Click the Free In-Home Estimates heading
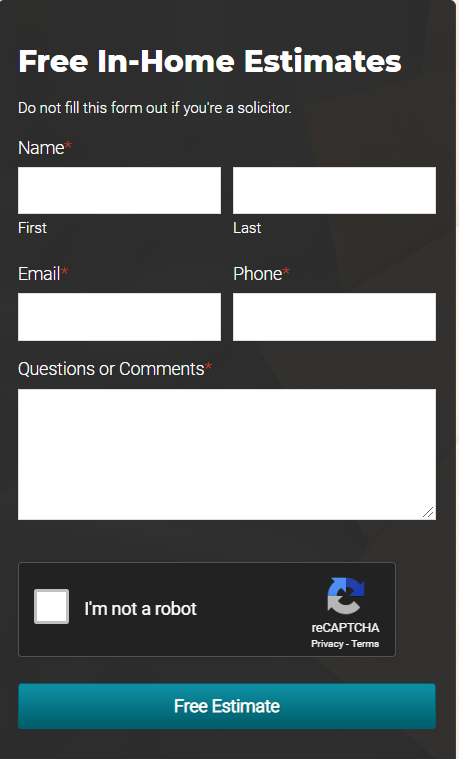 click(210, 61)
